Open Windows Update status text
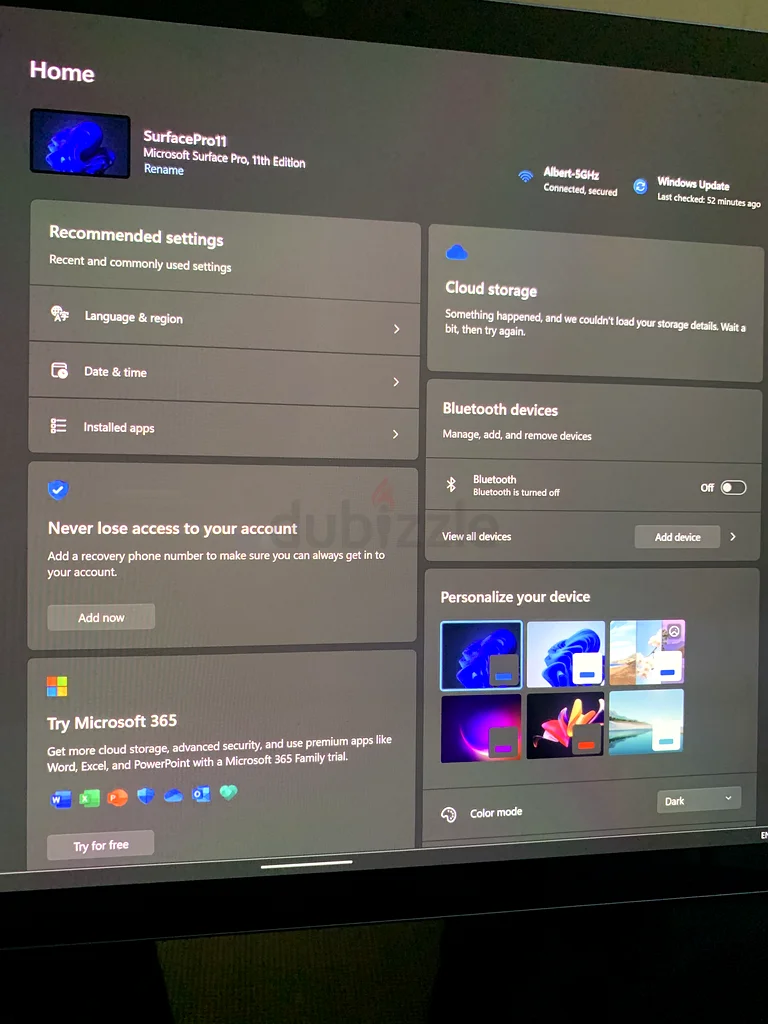768x1024 pixels. [x=709, y=192]
